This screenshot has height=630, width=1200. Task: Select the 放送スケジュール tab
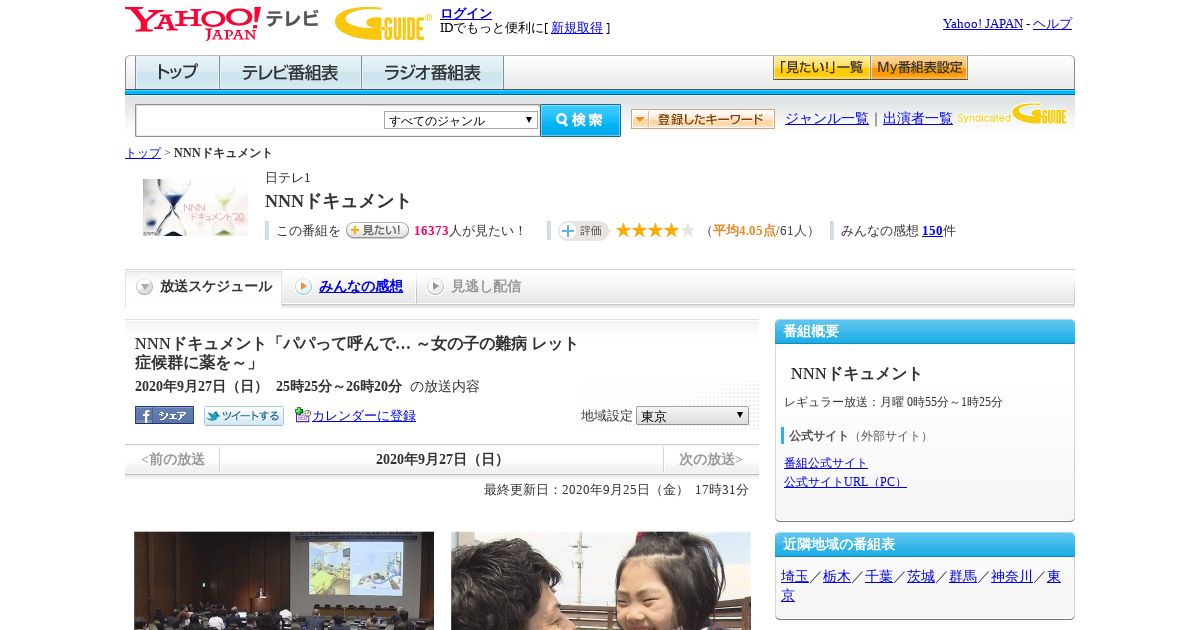click(x=204, y=287)
